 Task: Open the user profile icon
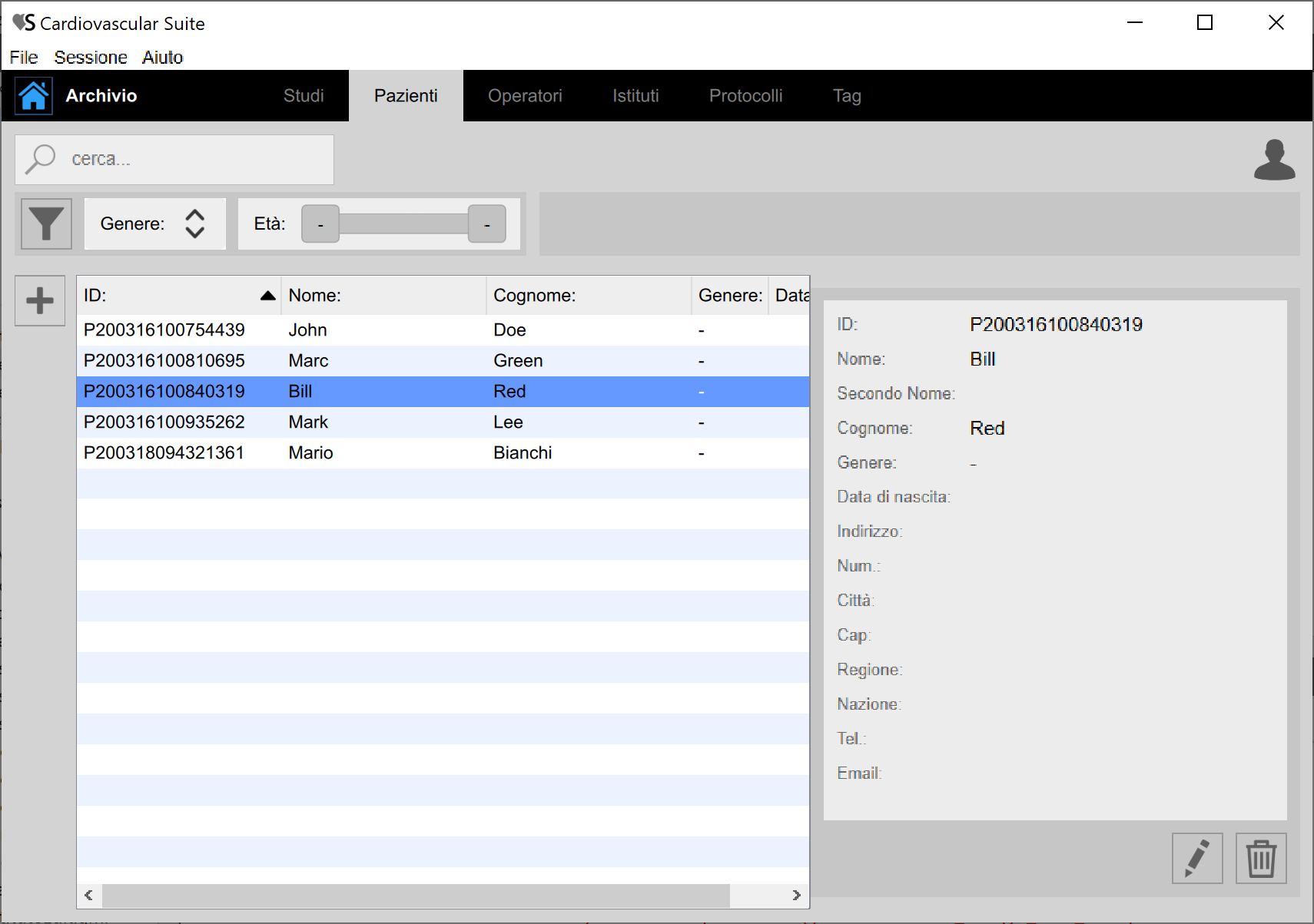point(1274,160)
